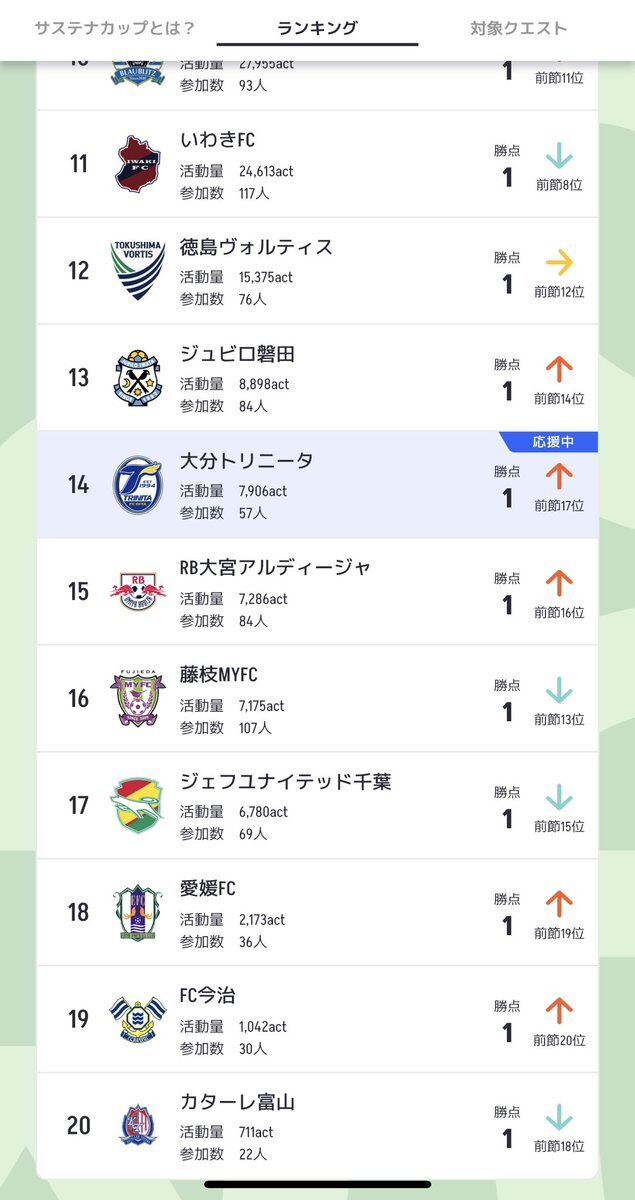The image size is (635, 1200).
Task: Open the 対象クエスト tab
Action: click(518, 28)
